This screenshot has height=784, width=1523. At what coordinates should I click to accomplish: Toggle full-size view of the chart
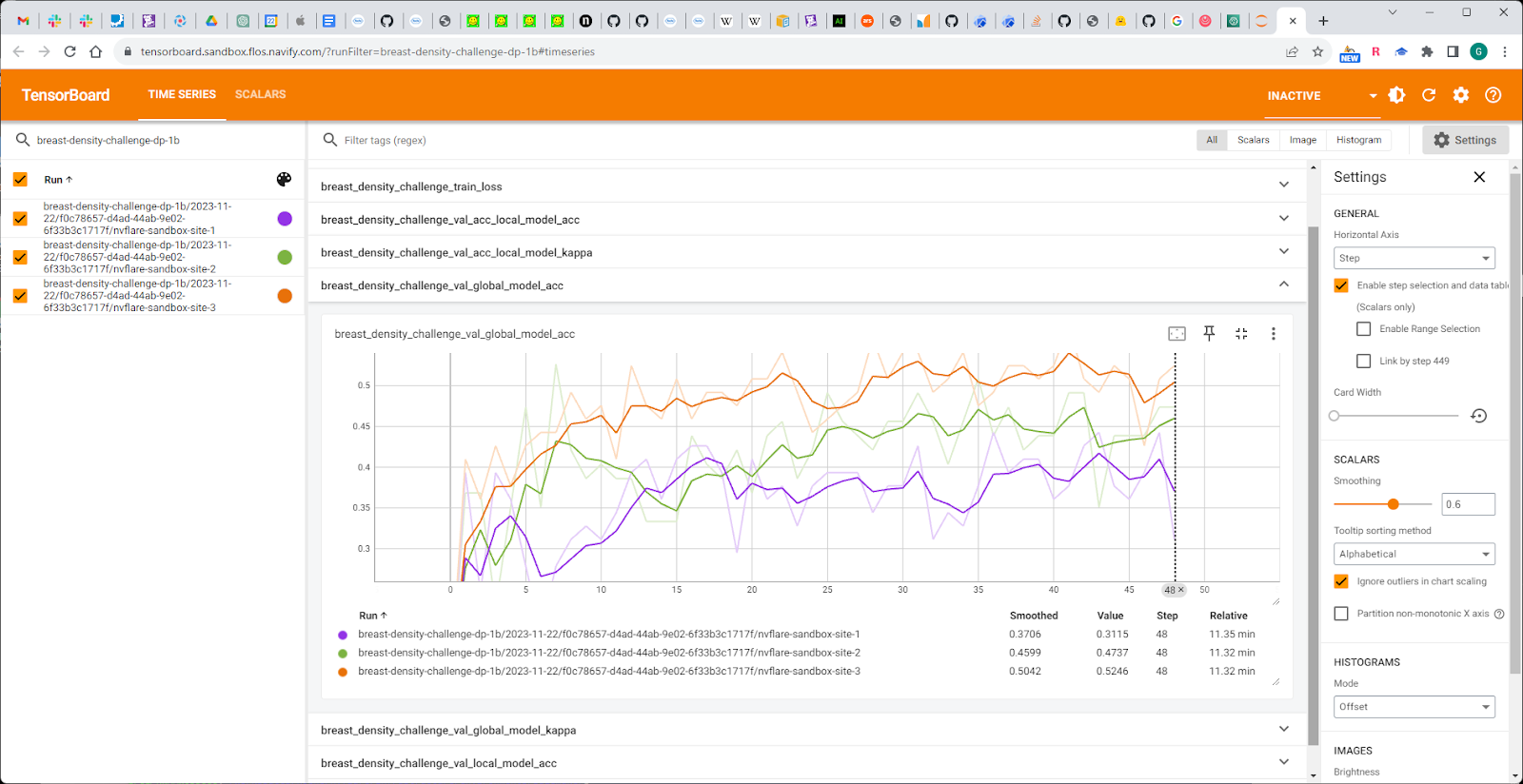coord(1241,333)
